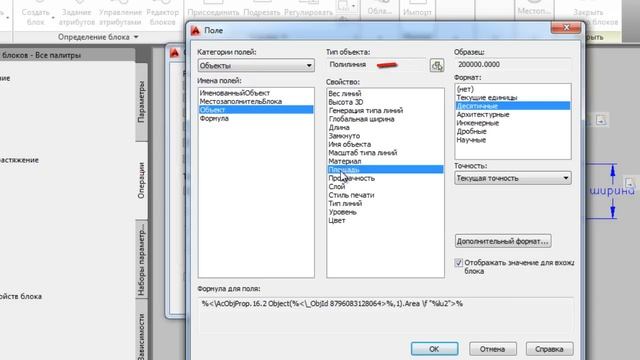Click Регулировать in the ribbon

pyautogui.click(x=309, y=11)
